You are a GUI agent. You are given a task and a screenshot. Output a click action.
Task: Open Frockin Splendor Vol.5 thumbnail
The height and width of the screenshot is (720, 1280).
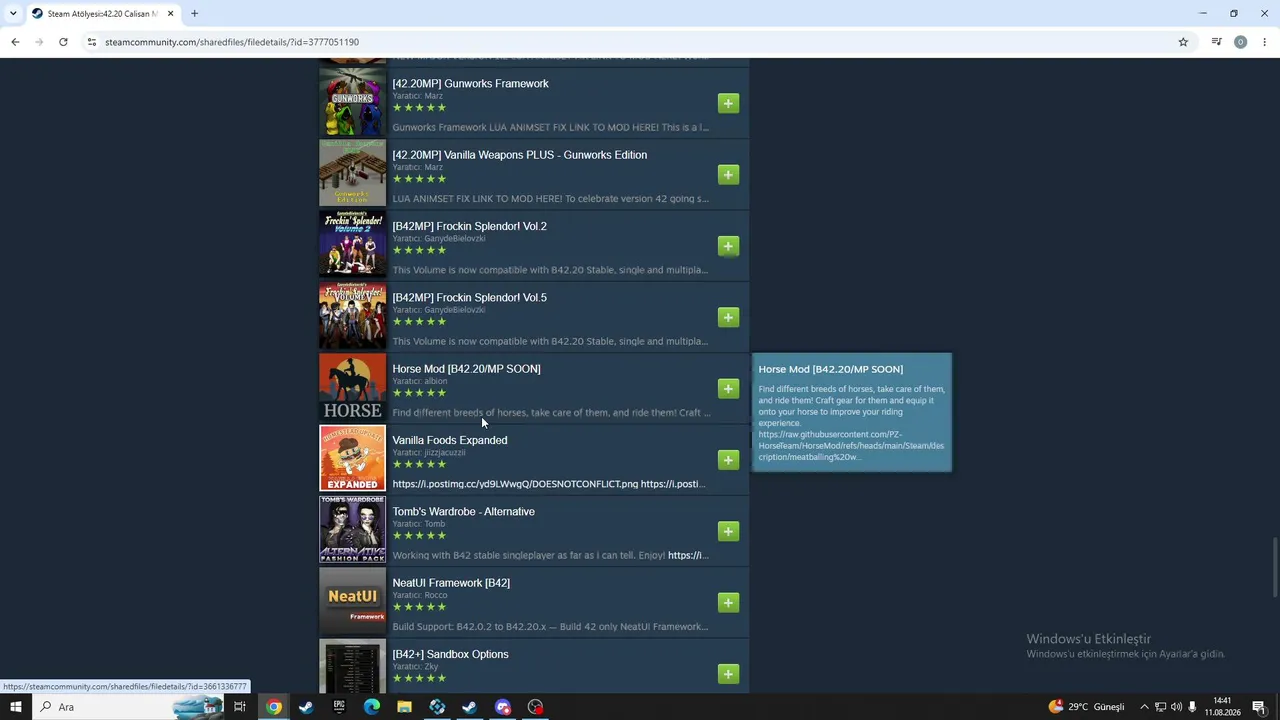[x=352, y=316]
